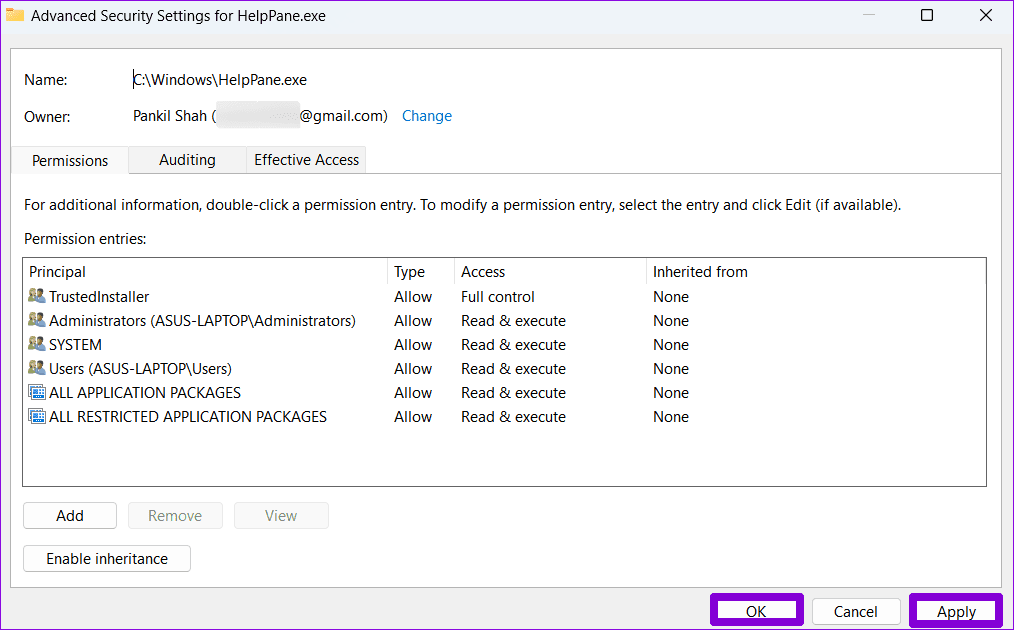Click the Change owner link

[427, 116]
